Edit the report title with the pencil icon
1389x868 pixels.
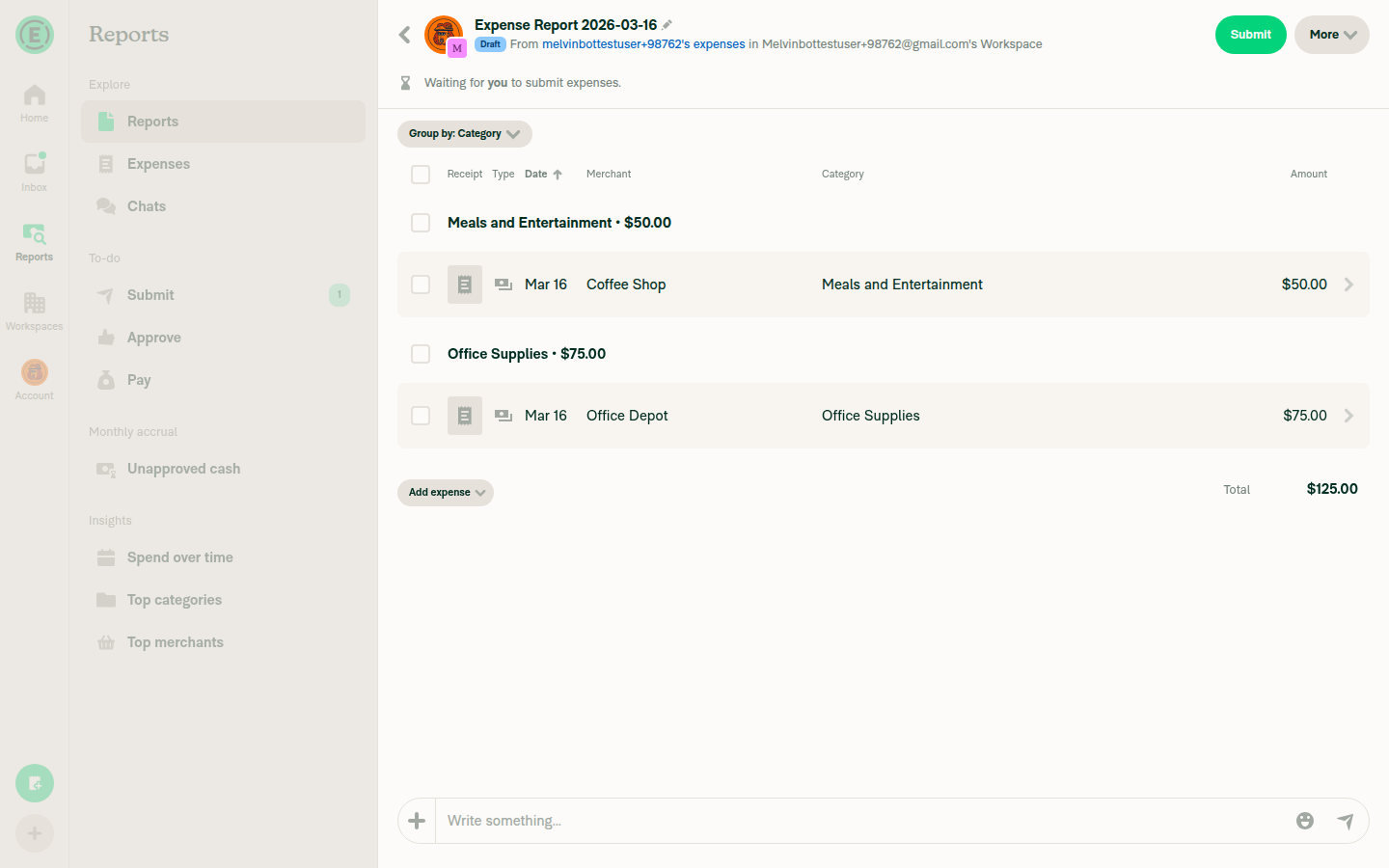coord(667,24)
